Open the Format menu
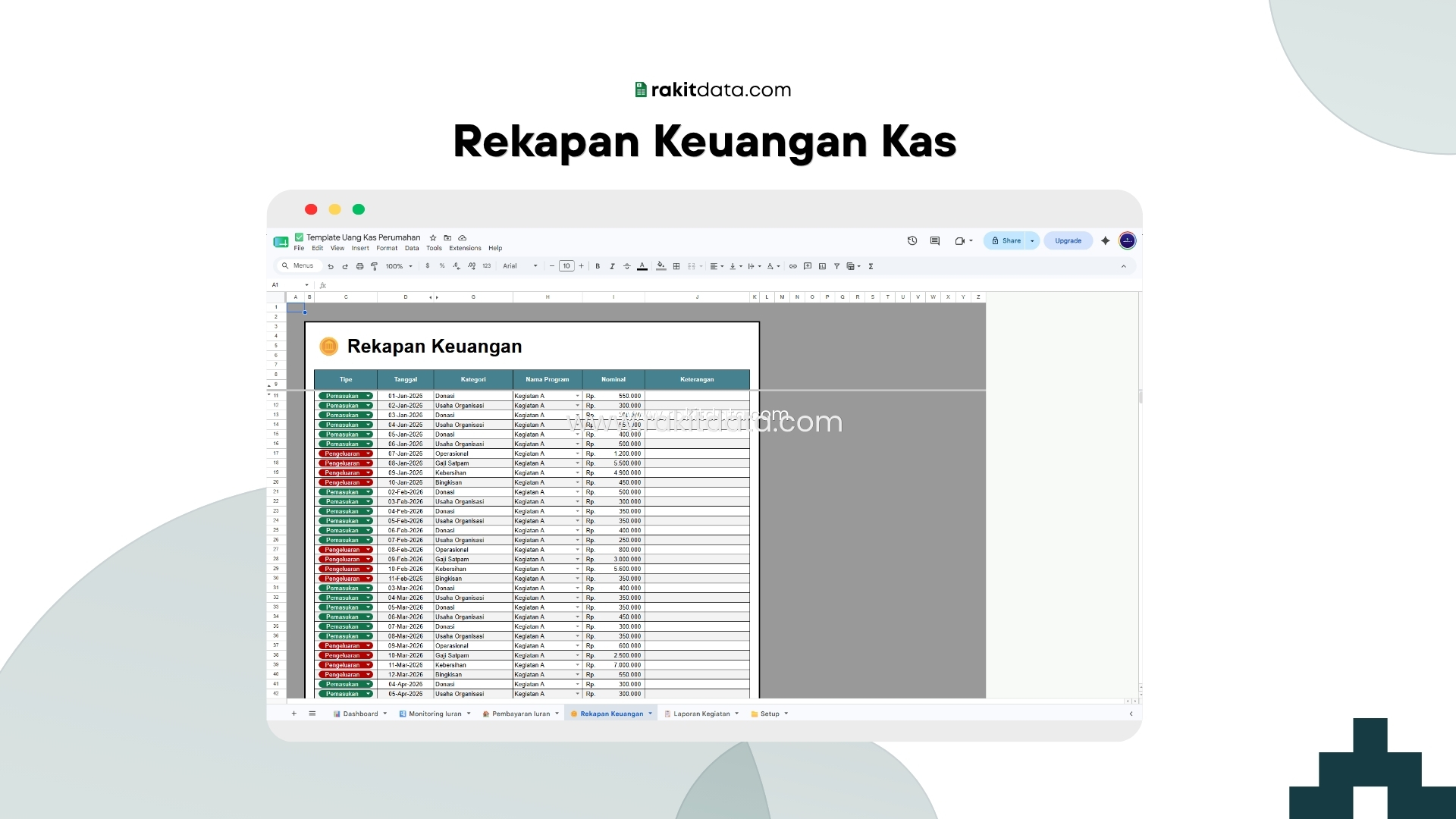This screenshot has height=819, width=1456. pos(387,248)
